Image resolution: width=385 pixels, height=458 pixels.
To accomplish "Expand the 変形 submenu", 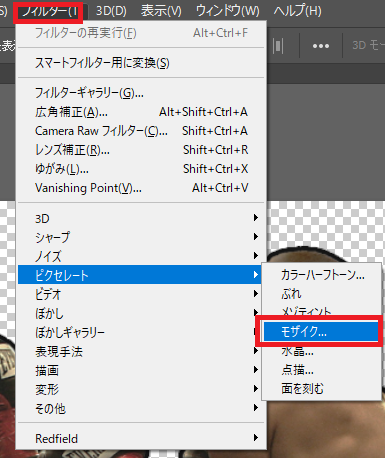I will click(x=141, y=389).
